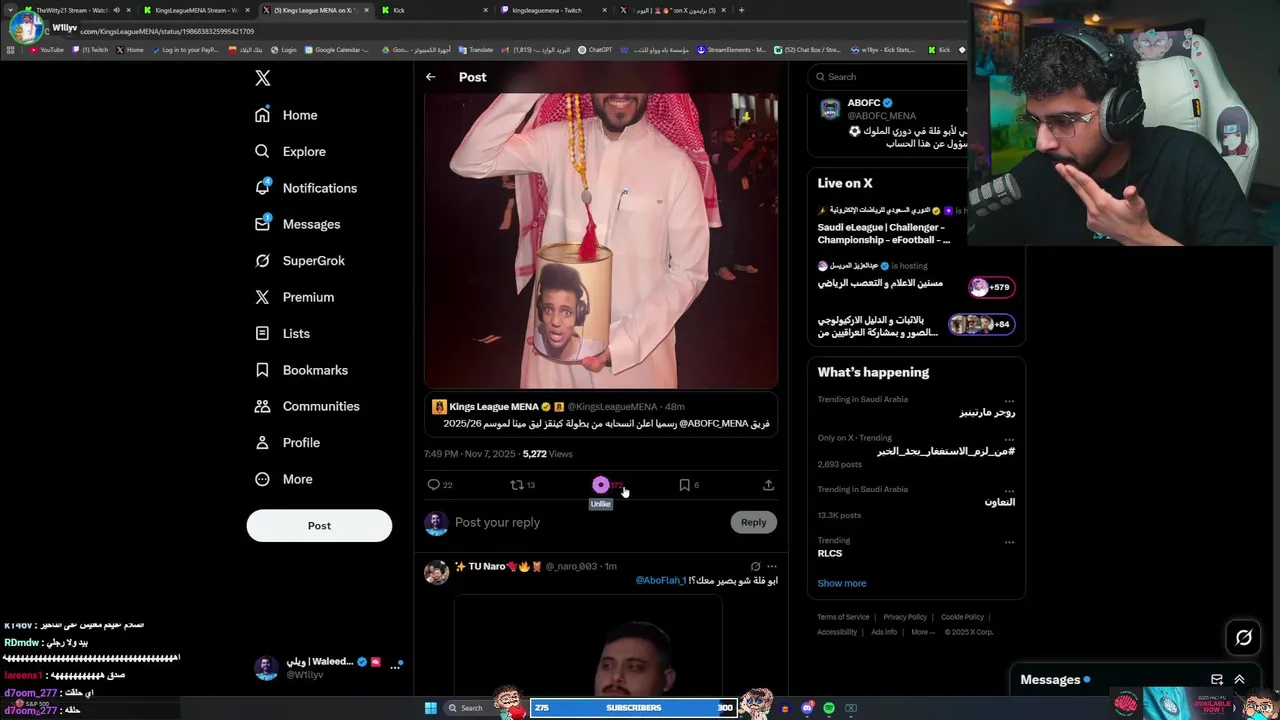Click the Home house icon
Viewport: 1280px width, 720px height.
[x=262, y=115]
